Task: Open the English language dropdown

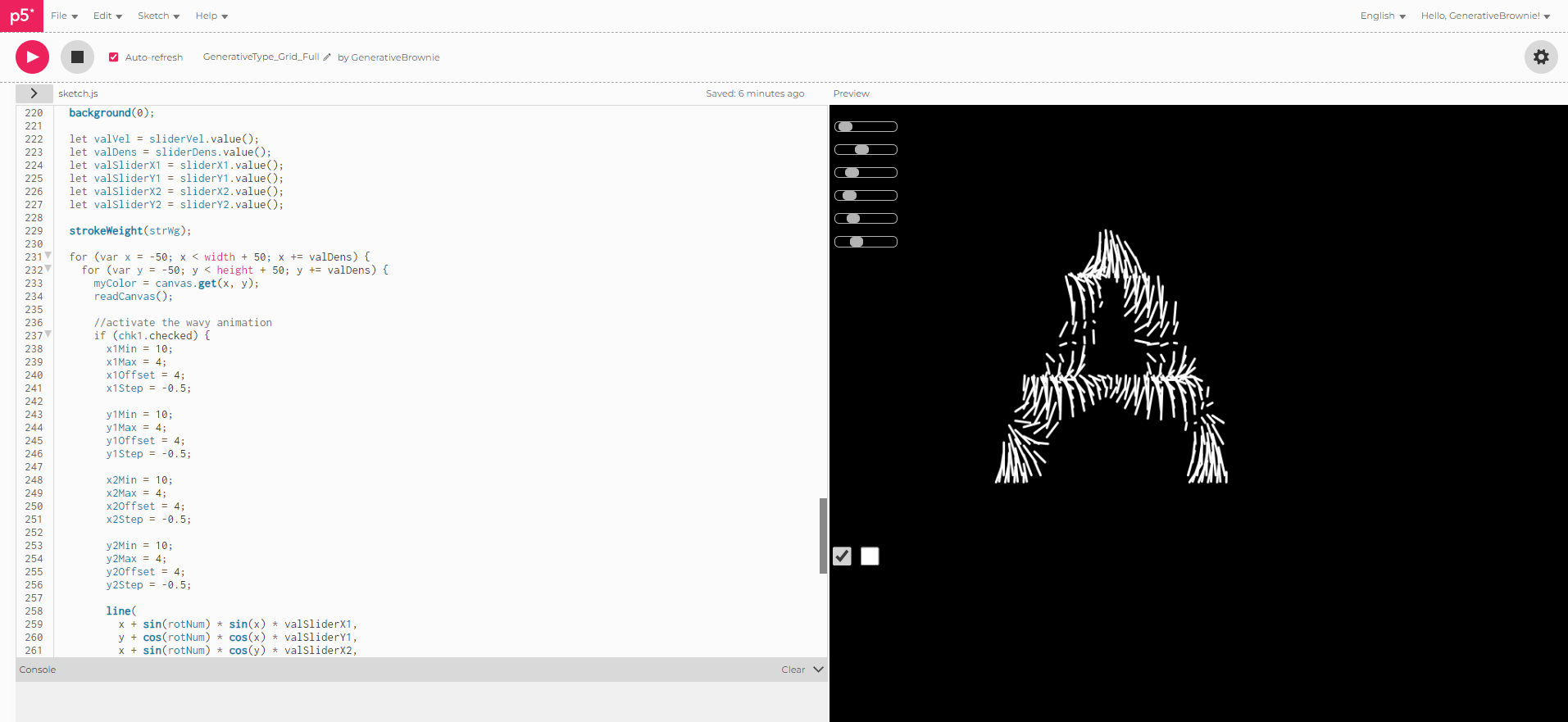Action: point(1382,16)
